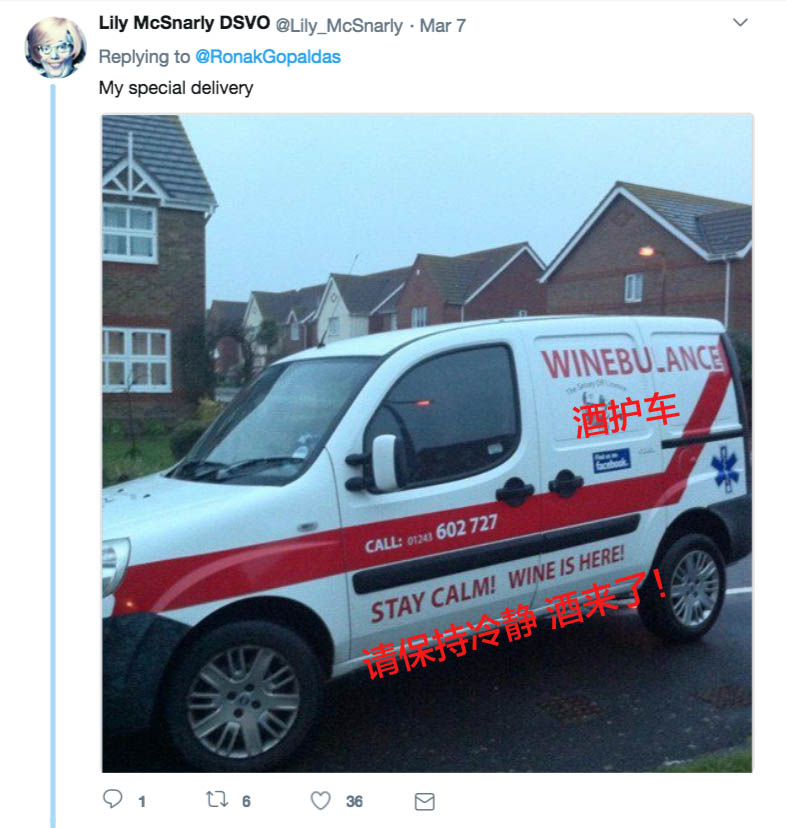This screenshot has width=786, height=828.
Task: Click the tweet text My special delivery
Action: 176,88
